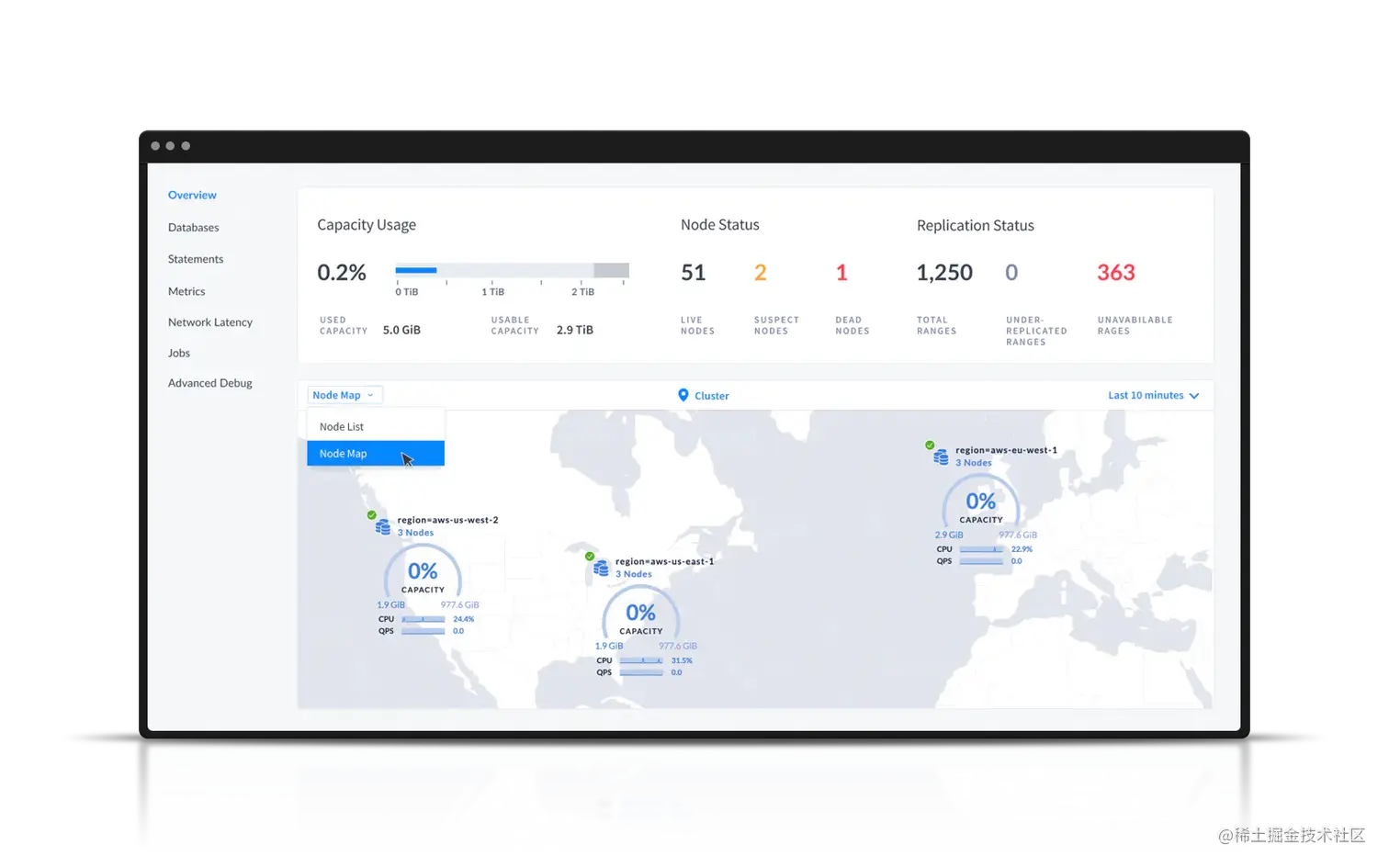
Task: Click region=aws-us-east-1 label
Action: click(x=664, y=561)
